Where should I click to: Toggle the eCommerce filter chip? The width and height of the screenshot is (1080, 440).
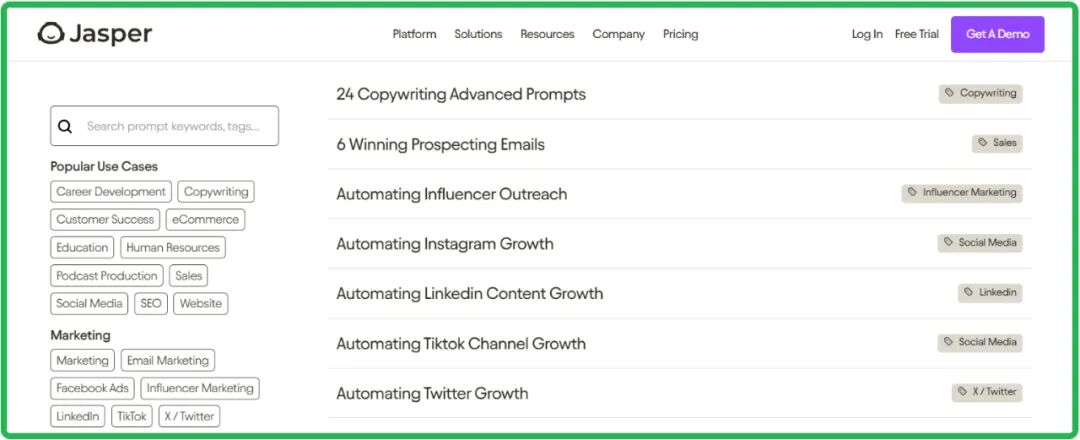[205, 220]
